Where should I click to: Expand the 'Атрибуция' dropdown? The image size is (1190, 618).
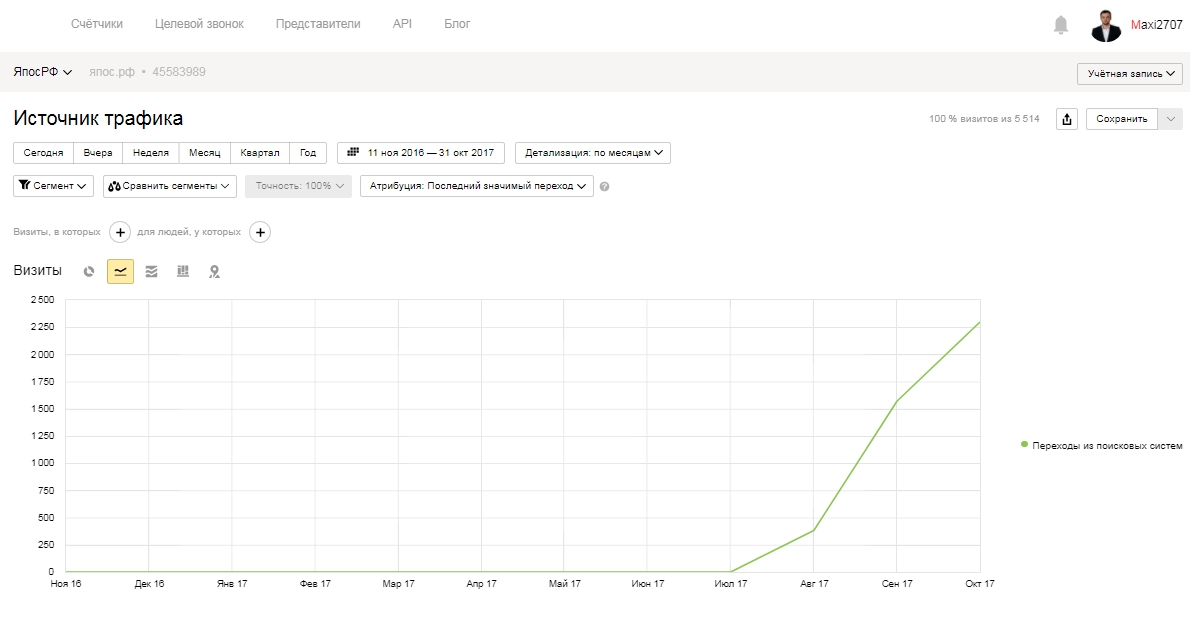pyautogui.click(x=477, y=186)
